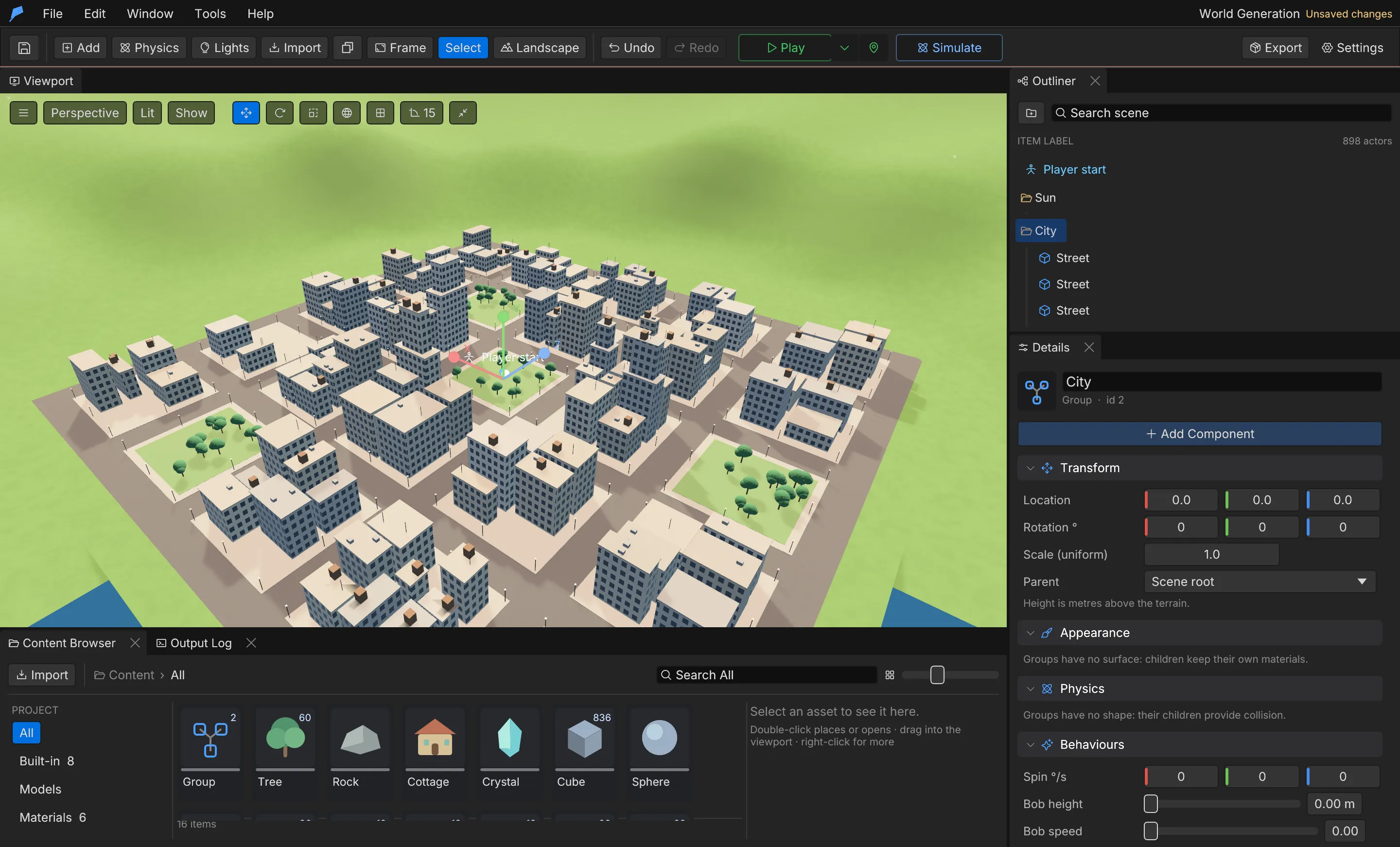Collapse the Physics section in Details

click(1030, 688)
